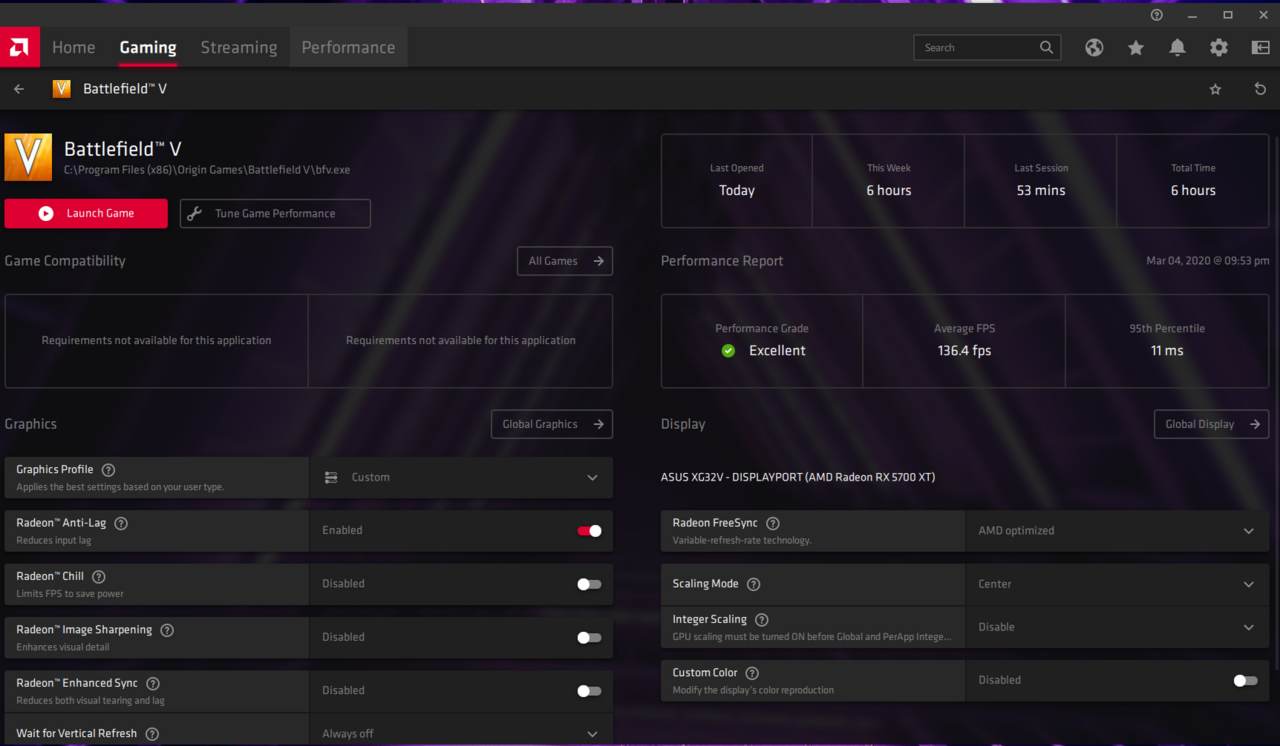
Task: Click the magnifier search icon
Action: pos(1046,47)
